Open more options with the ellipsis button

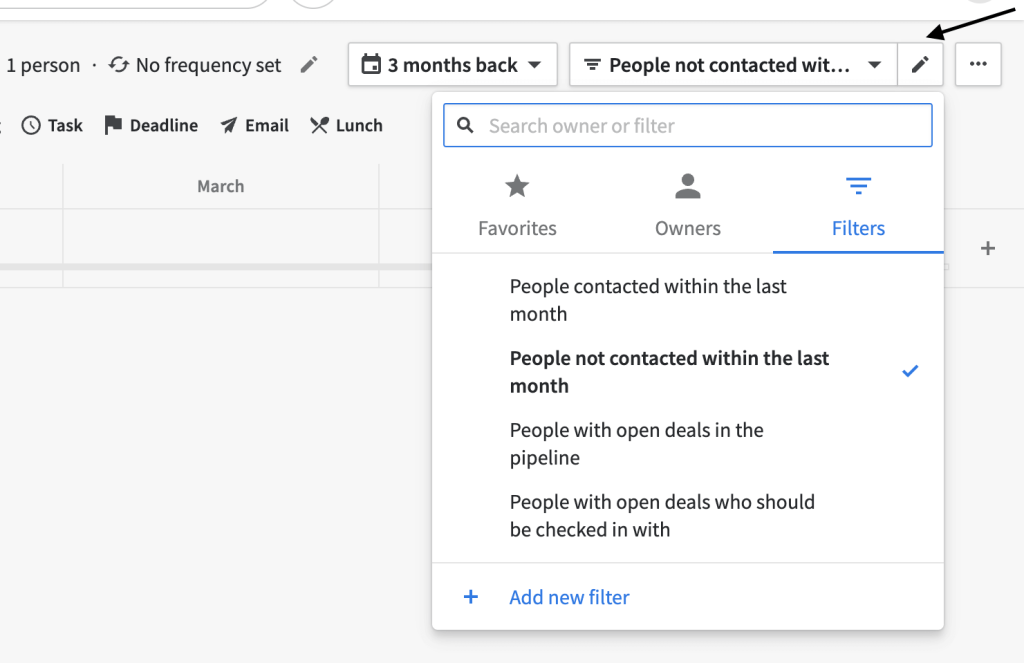tap(978, 64)
